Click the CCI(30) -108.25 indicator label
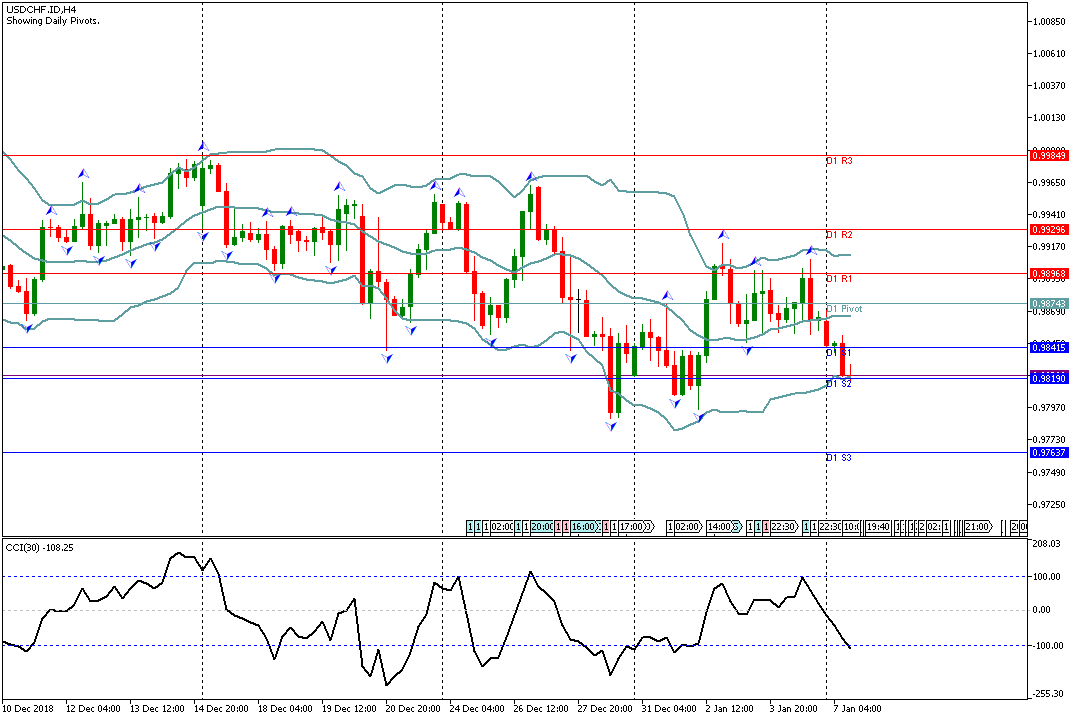1080x720 pixels. pos(39,548)
